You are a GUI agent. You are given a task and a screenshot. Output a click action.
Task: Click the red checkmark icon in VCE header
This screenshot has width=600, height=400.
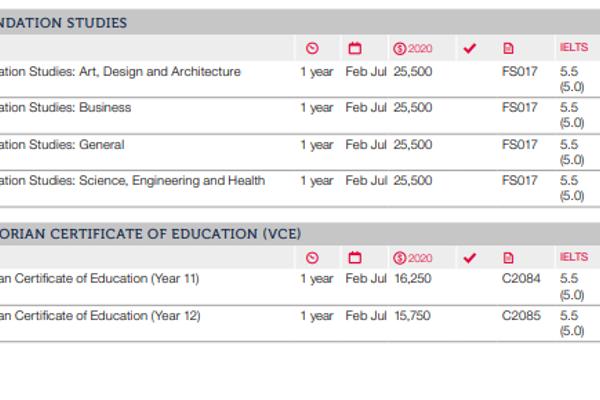[470, 258]
